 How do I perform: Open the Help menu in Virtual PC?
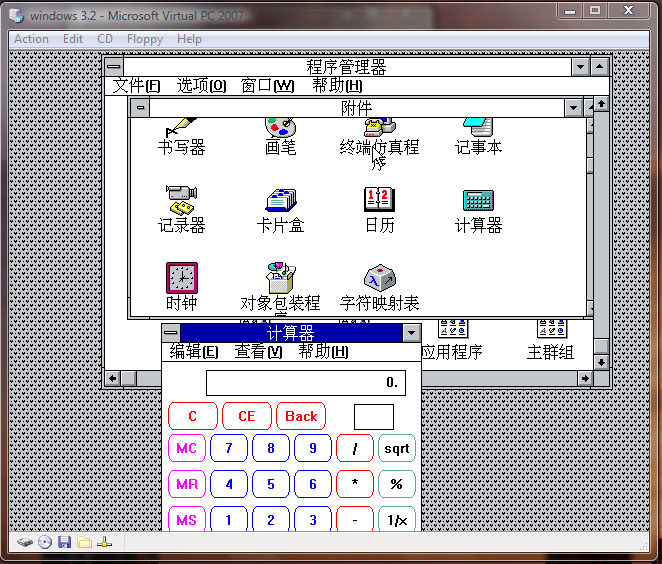pos(189,39)
